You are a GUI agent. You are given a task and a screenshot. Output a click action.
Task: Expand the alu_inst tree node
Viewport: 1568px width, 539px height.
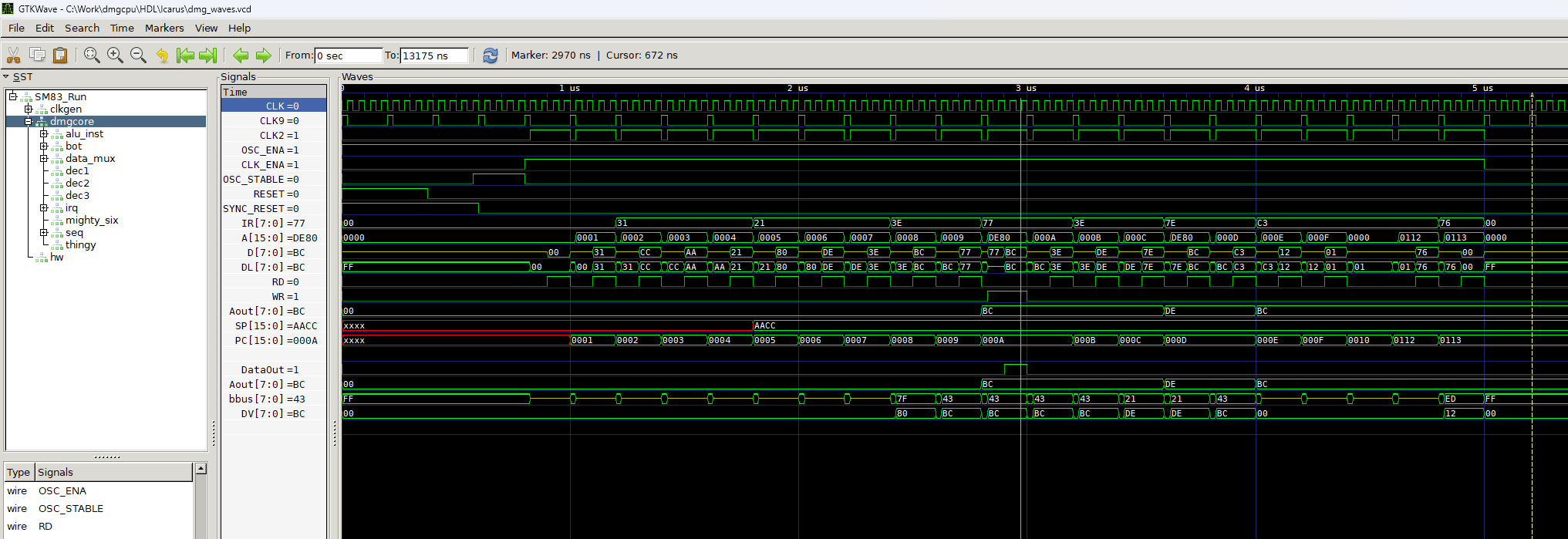(x=44, y=133)
